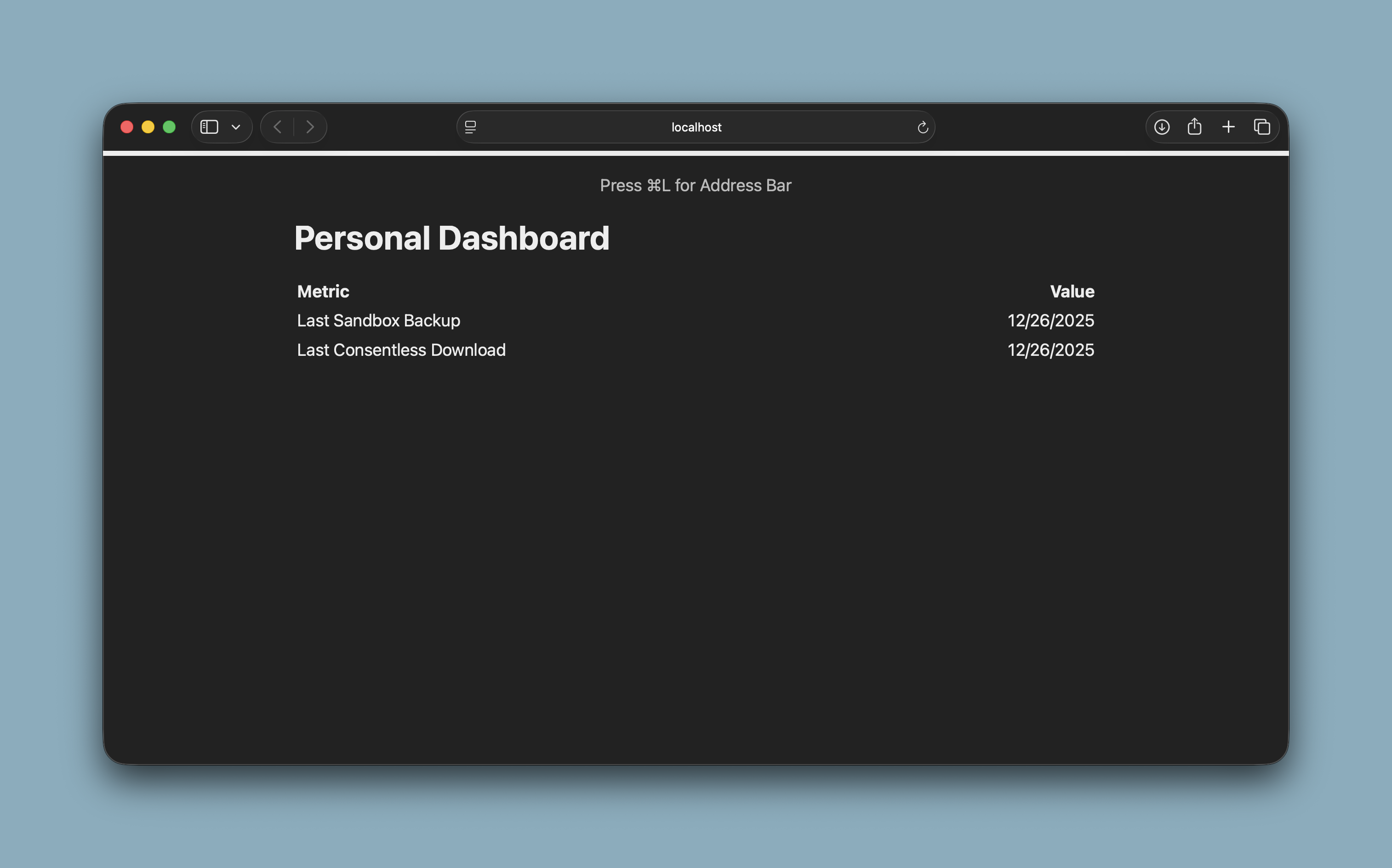
Task: Go forward with the forward arrow
Action: pyautogui.click(x=310, y=127)
